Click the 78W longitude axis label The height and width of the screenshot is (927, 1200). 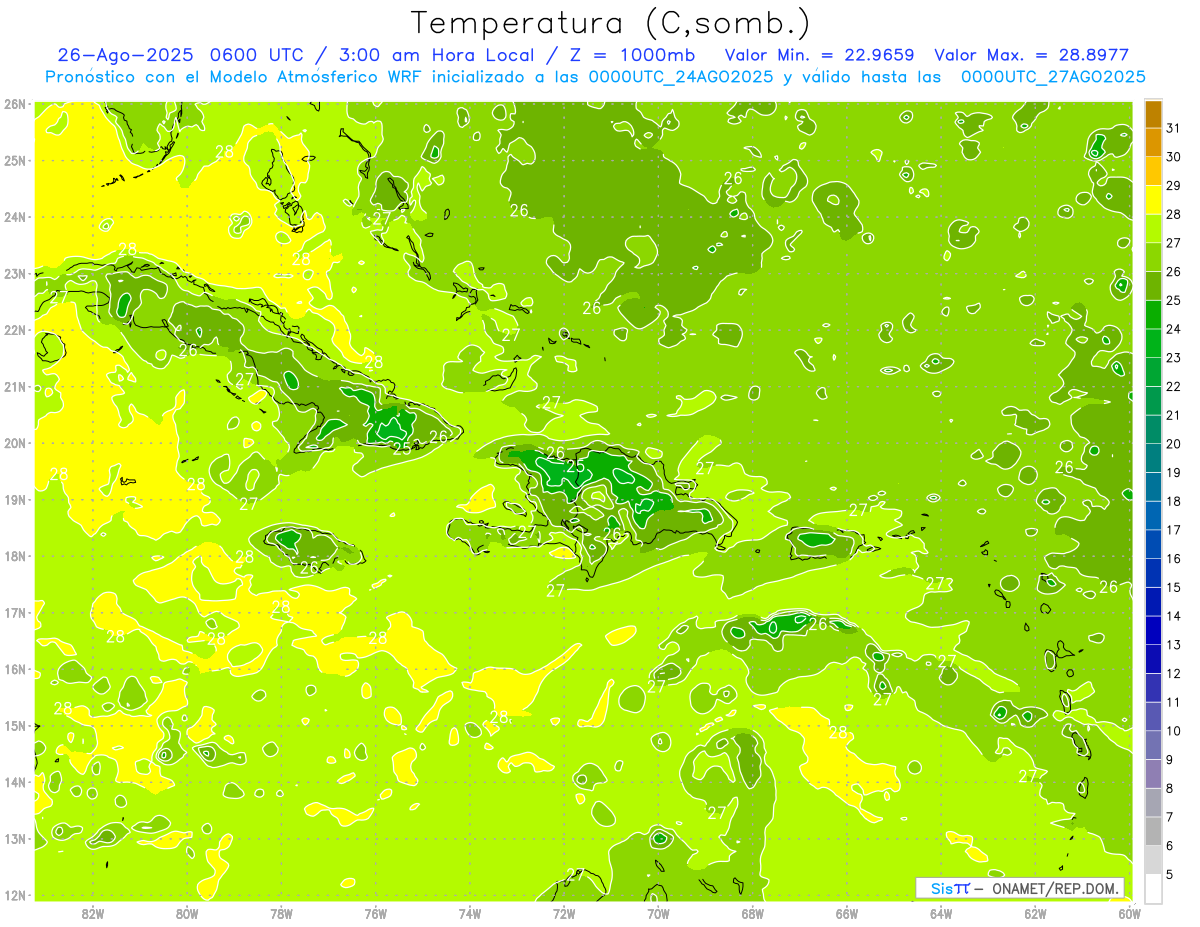(281, 913)
